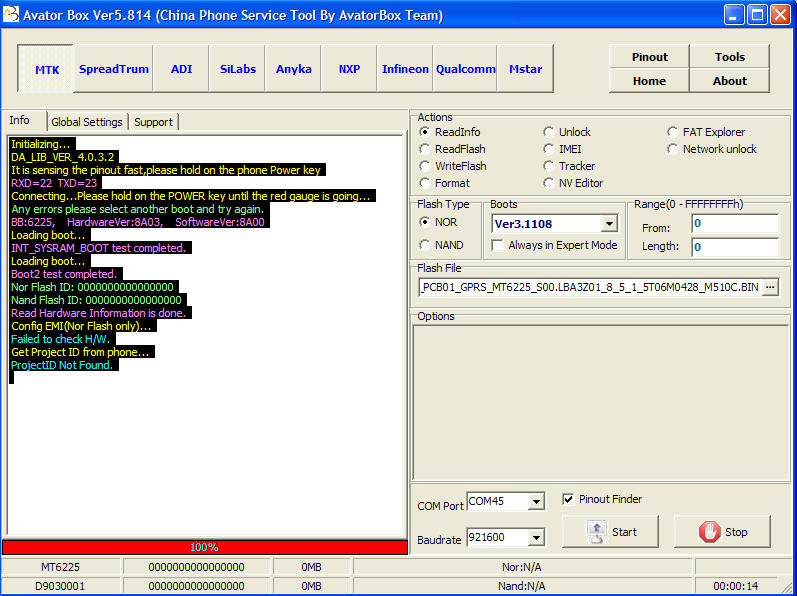This screenshot has width=797, height=596.
Task: Close the Avator Box window
Action: pyautogui.click(x=780, y=15)
